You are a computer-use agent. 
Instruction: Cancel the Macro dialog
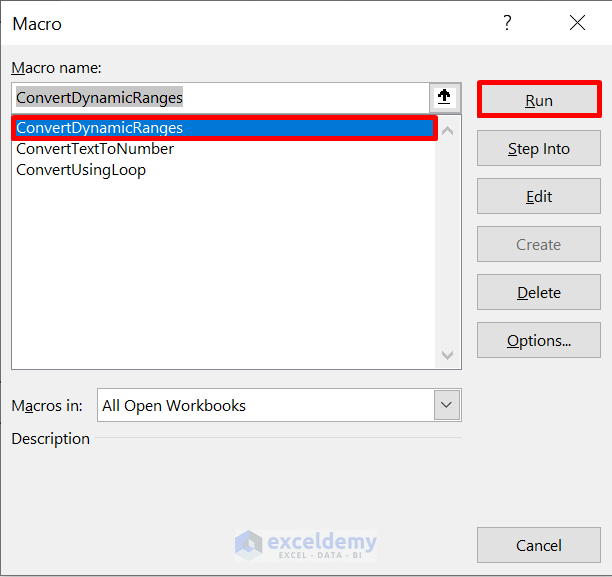point(539,546)
